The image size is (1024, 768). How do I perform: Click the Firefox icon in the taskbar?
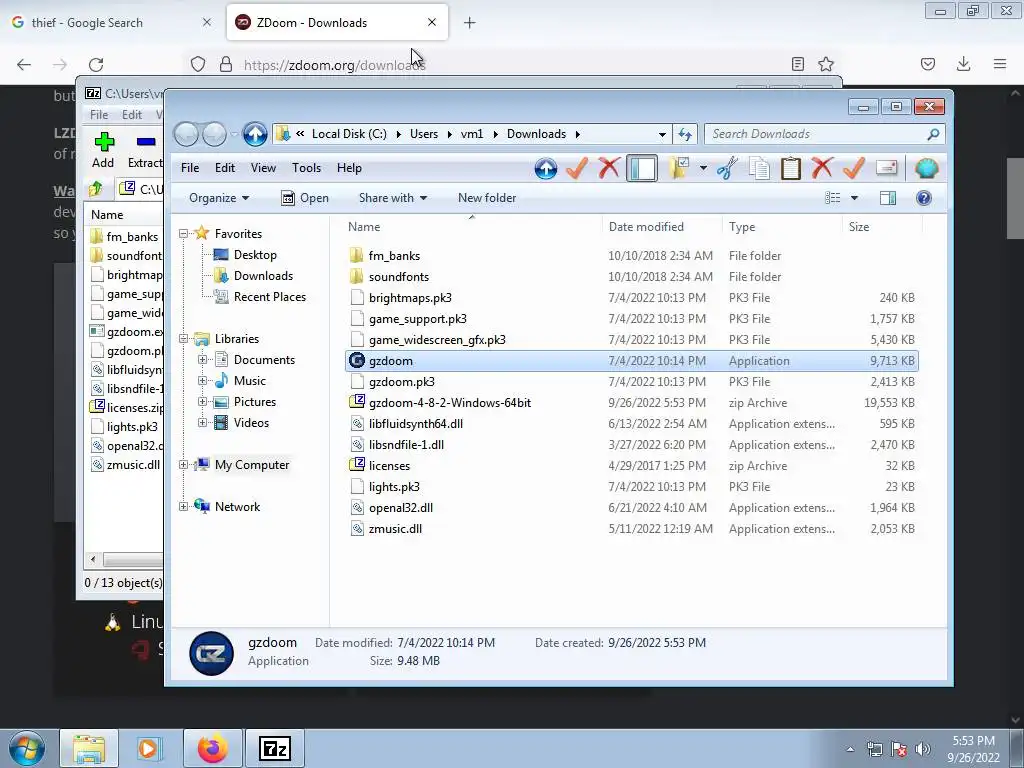point(213,748)
